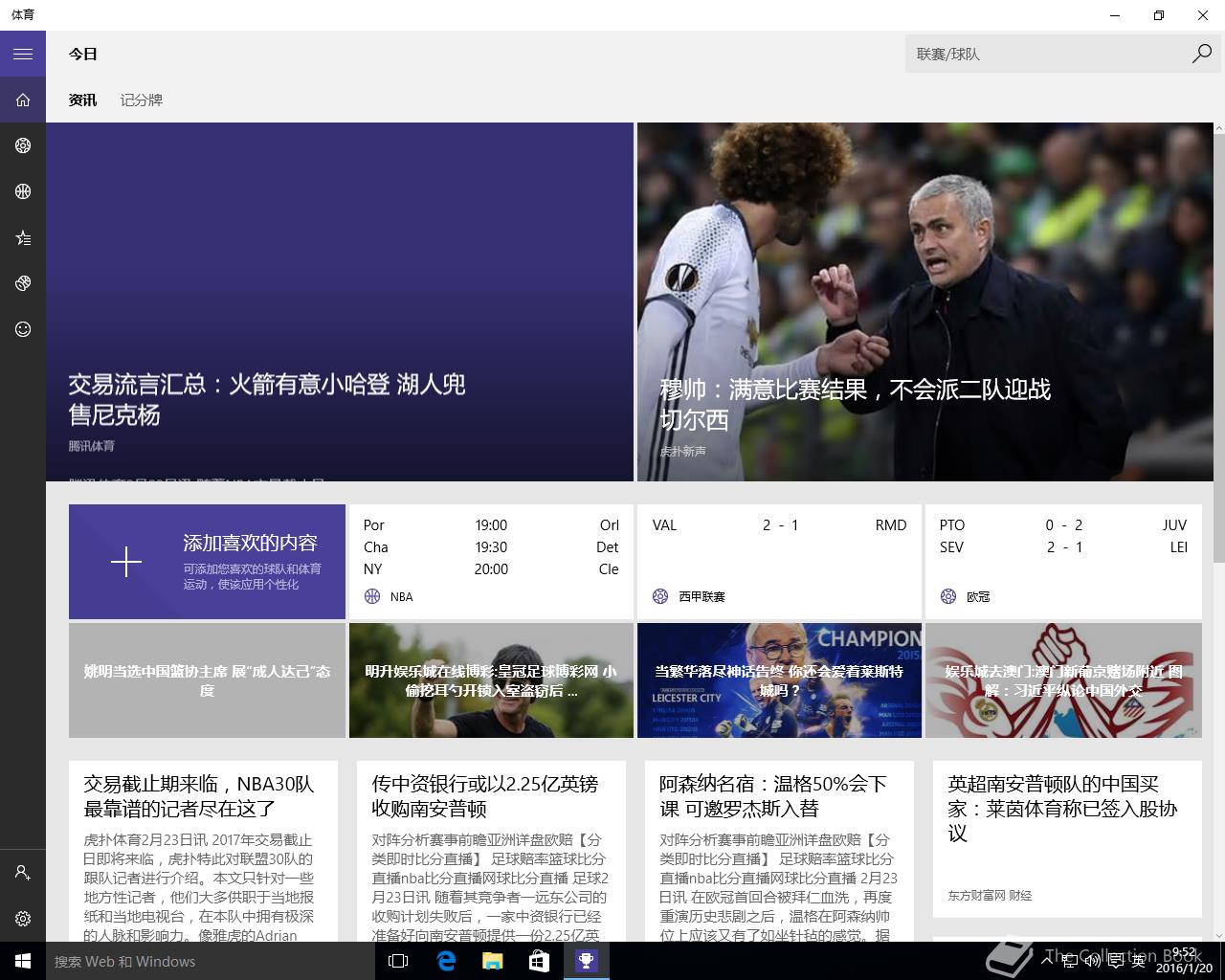The height and width of the screenshot is (980, 1225).
Task: Open the 明升娱乐城在线博彩 news thumbnail
Action: (491, 680)
